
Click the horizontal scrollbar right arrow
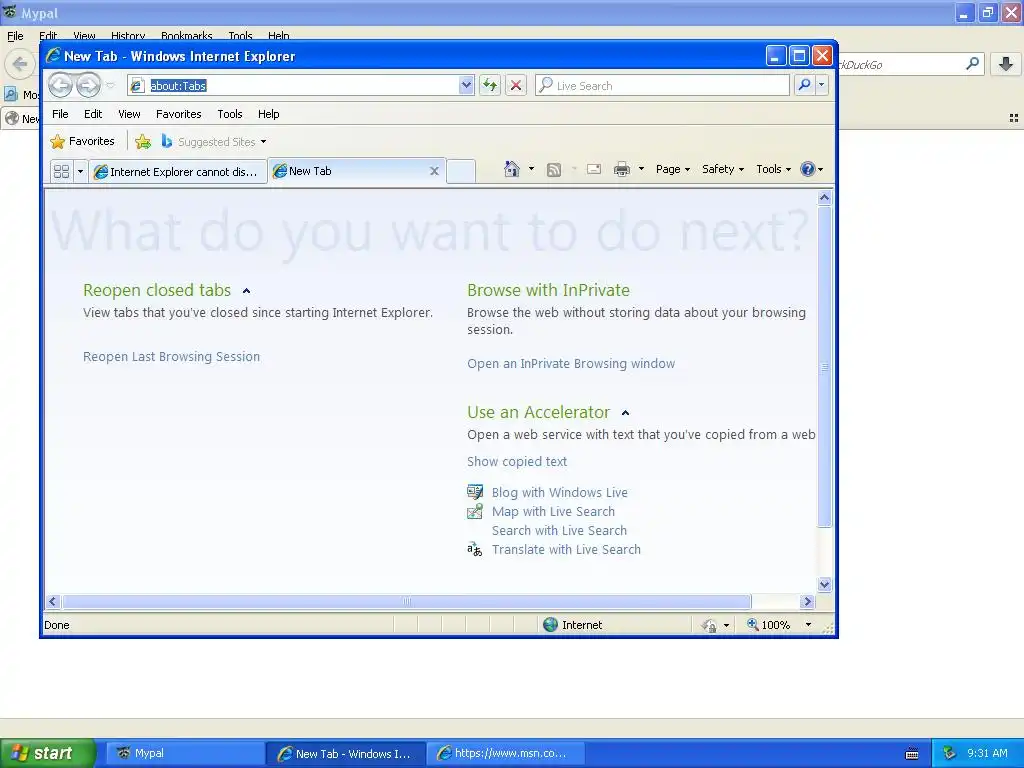click(807, 601)
